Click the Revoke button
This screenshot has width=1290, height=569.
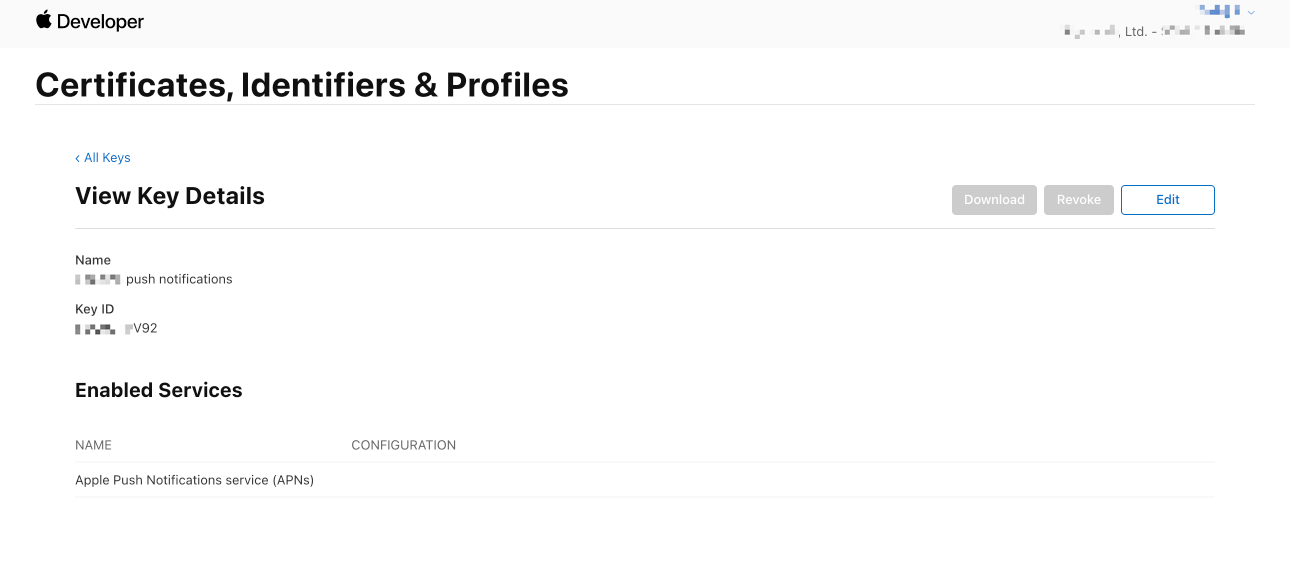tap(1078, 200)
